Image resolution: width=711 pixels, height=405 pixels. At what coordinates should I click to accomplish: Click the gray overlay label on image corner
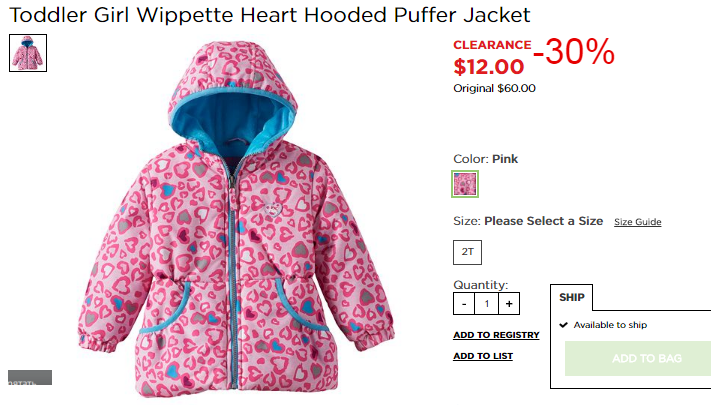30,377
